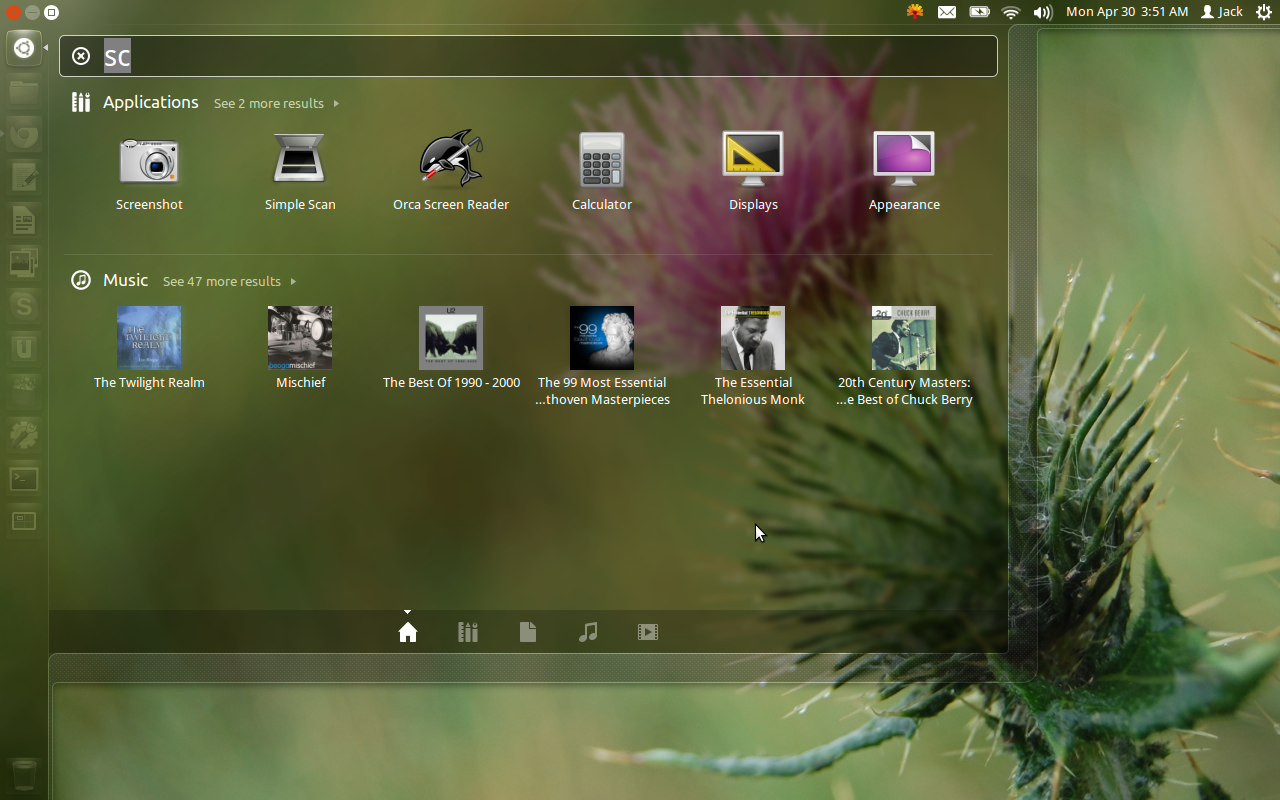The width and height of the screenshot is (1280, 800).
Task: Open the Trash in the launcher
Action: pyautogui.click(x=24, y=774)
